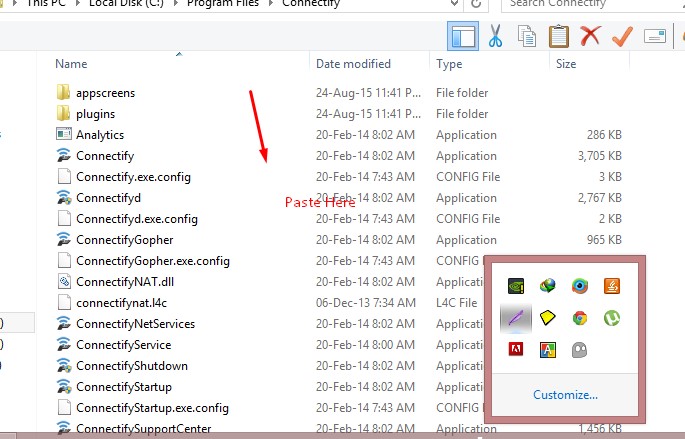Toggle the navigation pane toolbar button
Image resolution: width=685 pixels, height=439 pixels.
tap(463, 36)
